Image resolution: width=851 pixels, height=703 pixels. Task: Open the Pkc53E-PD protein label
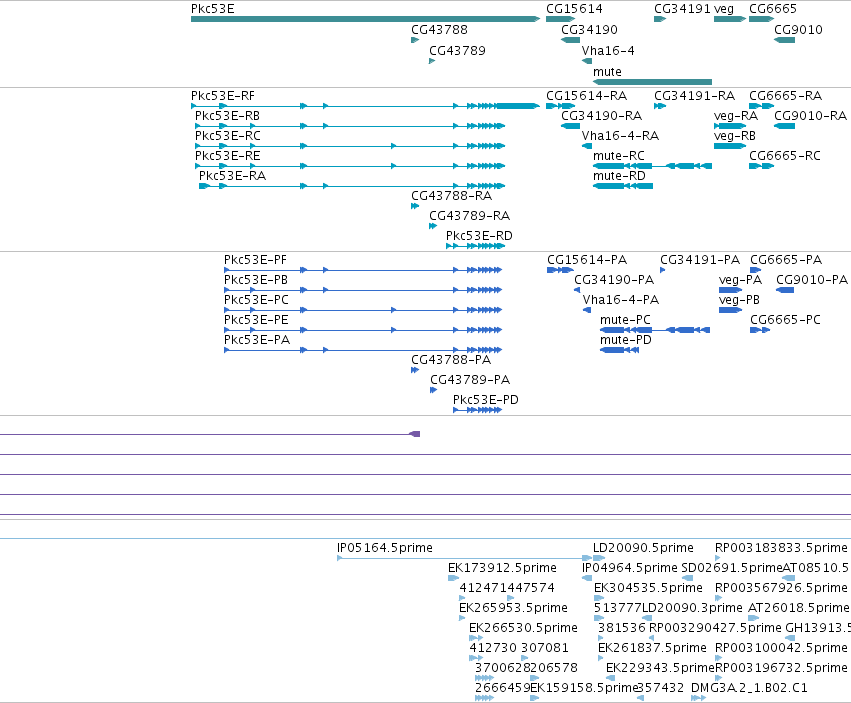pos(486,400)
